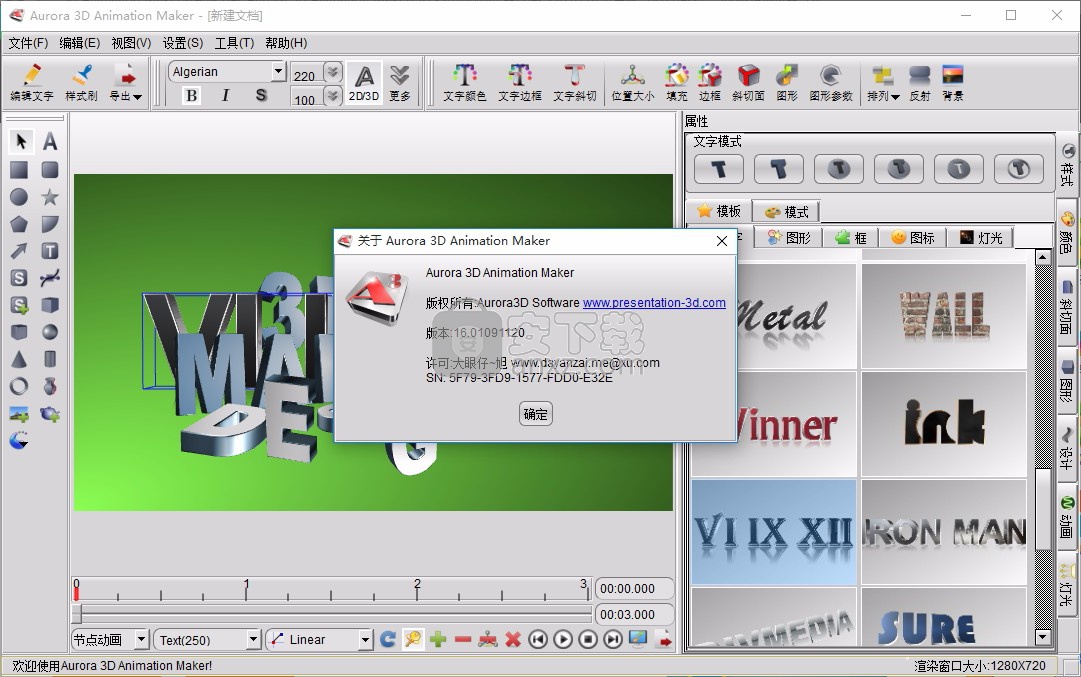Open the 帮助(H) menu
The image size is (1081, 677).
click(x=286, y=43)
